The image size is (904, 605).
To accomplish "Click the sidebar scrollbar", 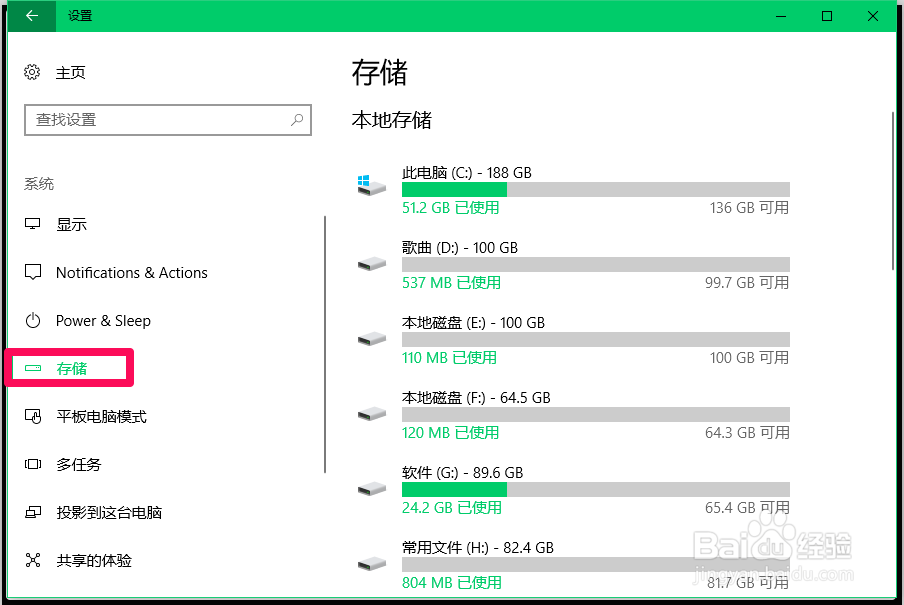I will pos(325,344).
